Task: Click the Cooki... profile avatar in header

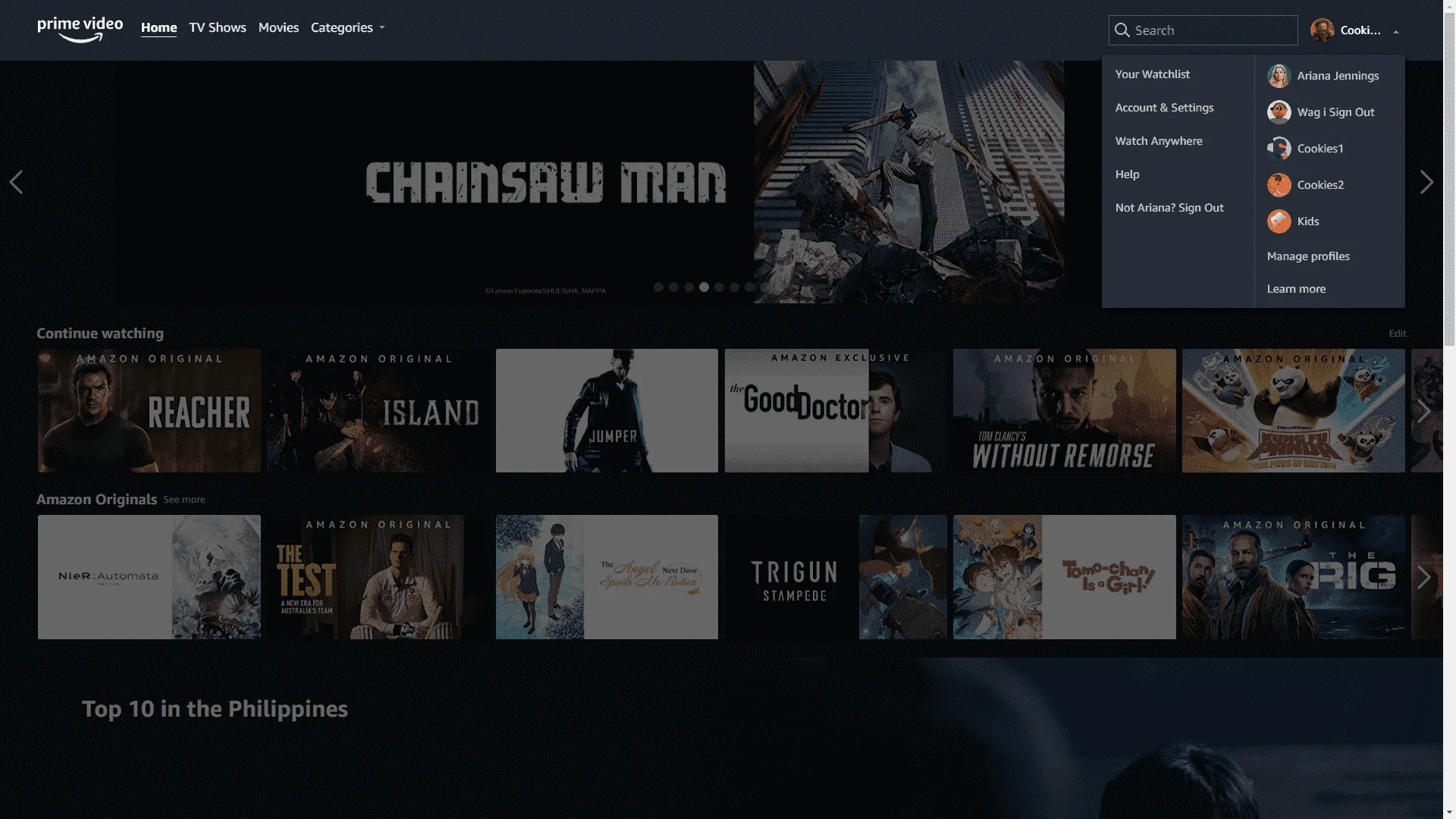Action: (1322, 30)
